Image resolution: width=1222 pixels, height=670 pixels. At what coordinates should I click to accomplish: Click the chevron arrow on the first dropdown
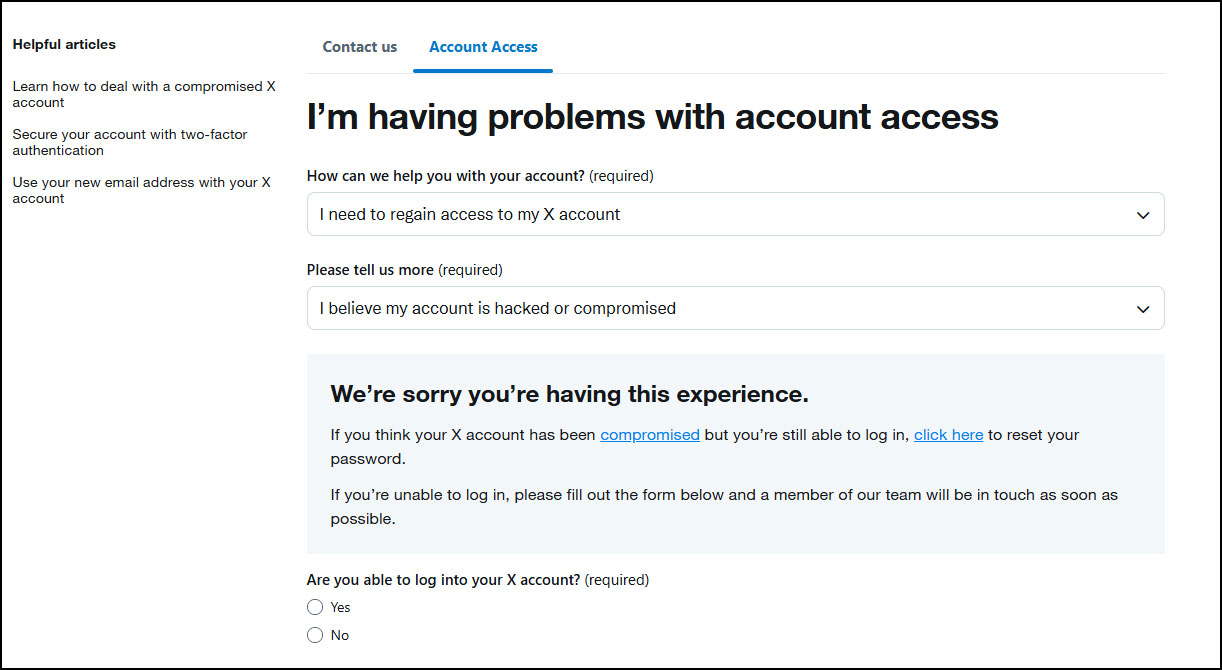click(x=1143, y=215)
